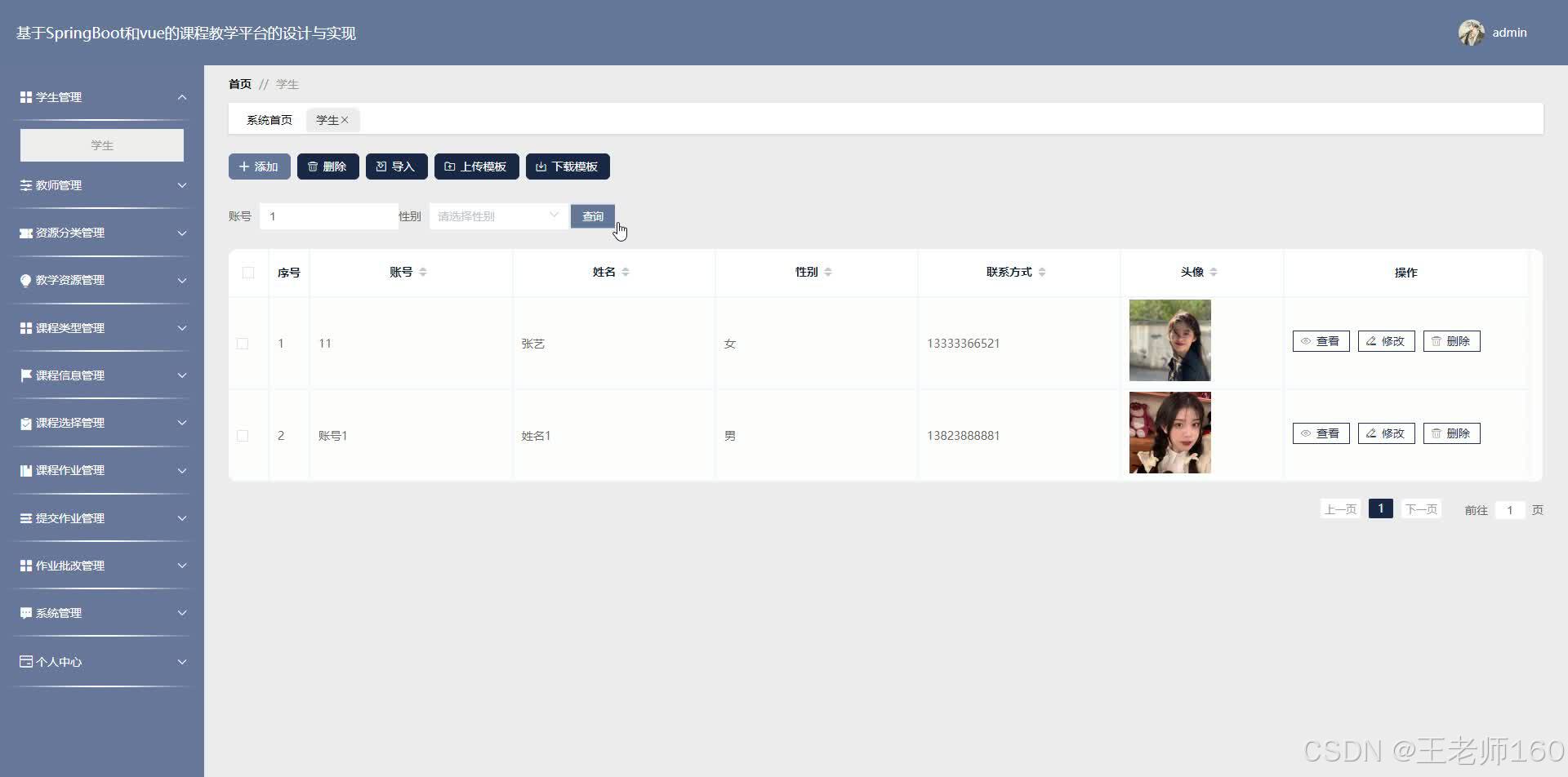Click the 课程信息管理 flag icon
This screenshot has height=777, width=1568.
(x=25, y=375)
